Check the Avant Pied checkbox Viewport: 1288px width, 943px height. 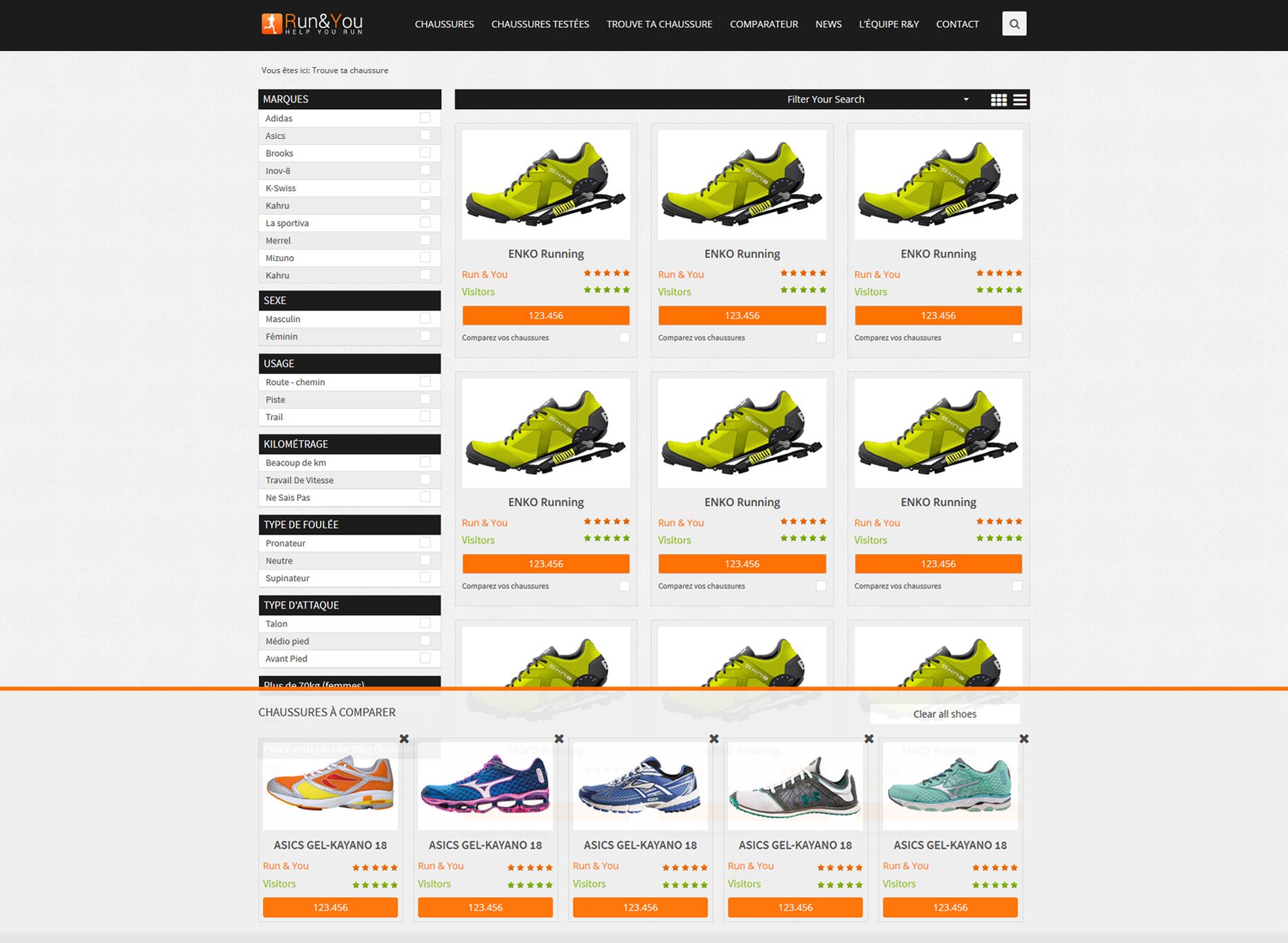point(425,658)
